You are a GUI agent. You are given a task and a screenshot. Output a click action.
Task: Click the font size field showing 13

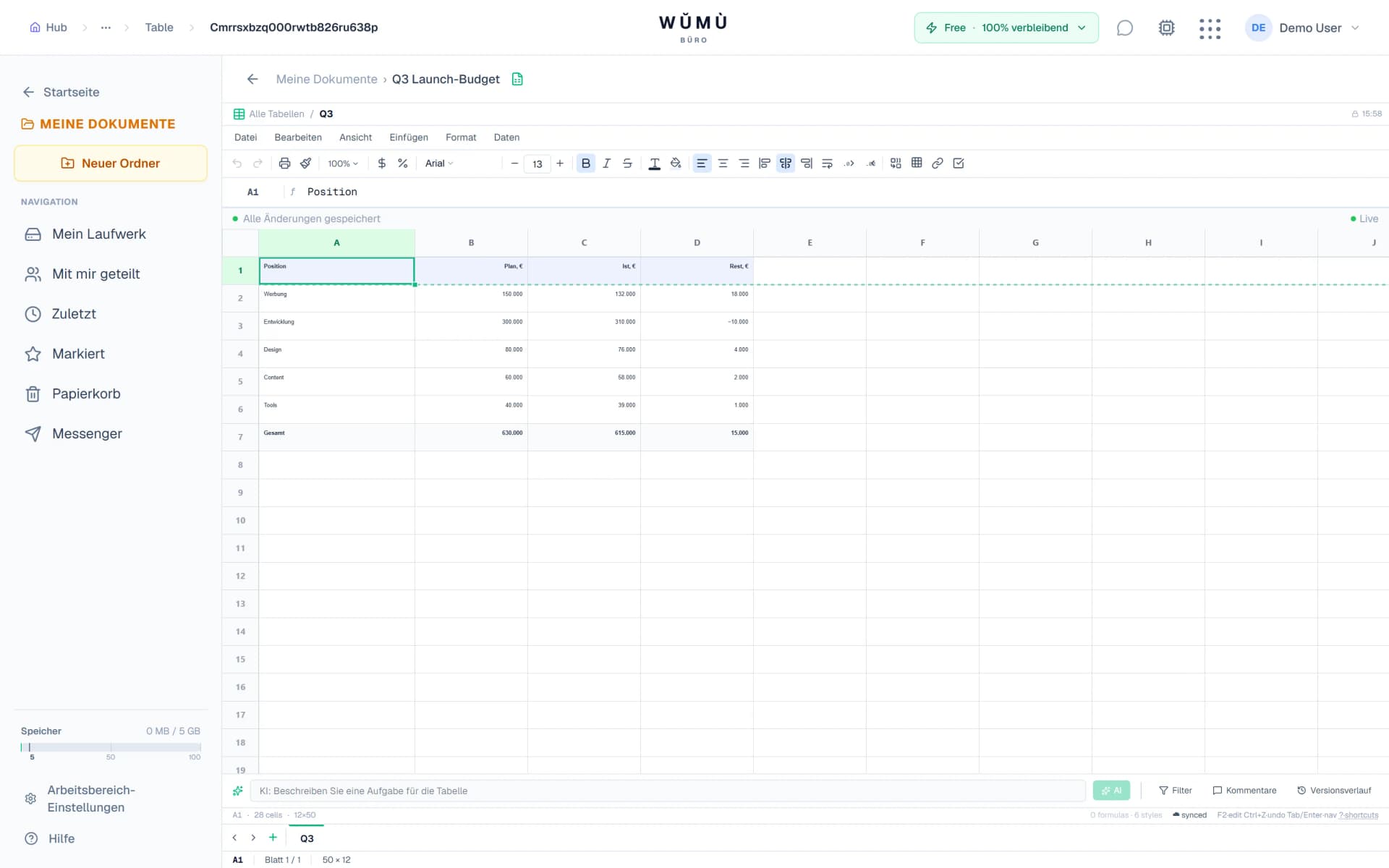[538, 164]
